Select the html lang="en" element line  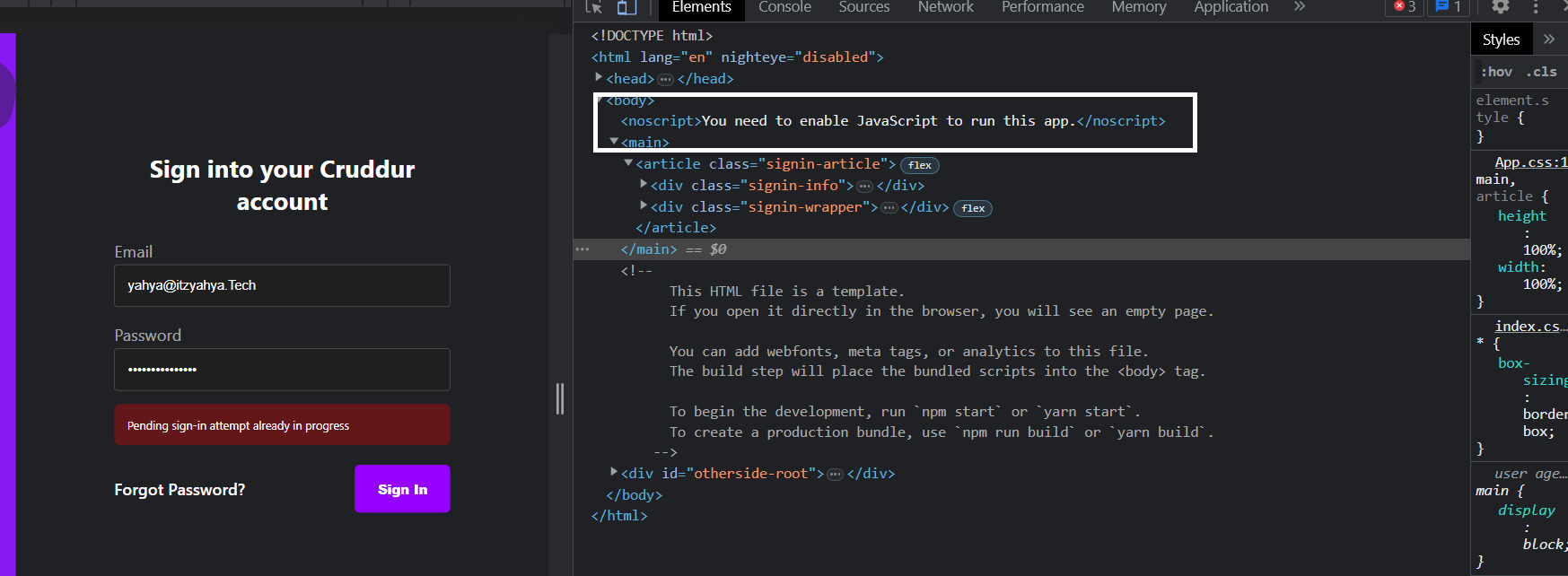coord(738,57)
